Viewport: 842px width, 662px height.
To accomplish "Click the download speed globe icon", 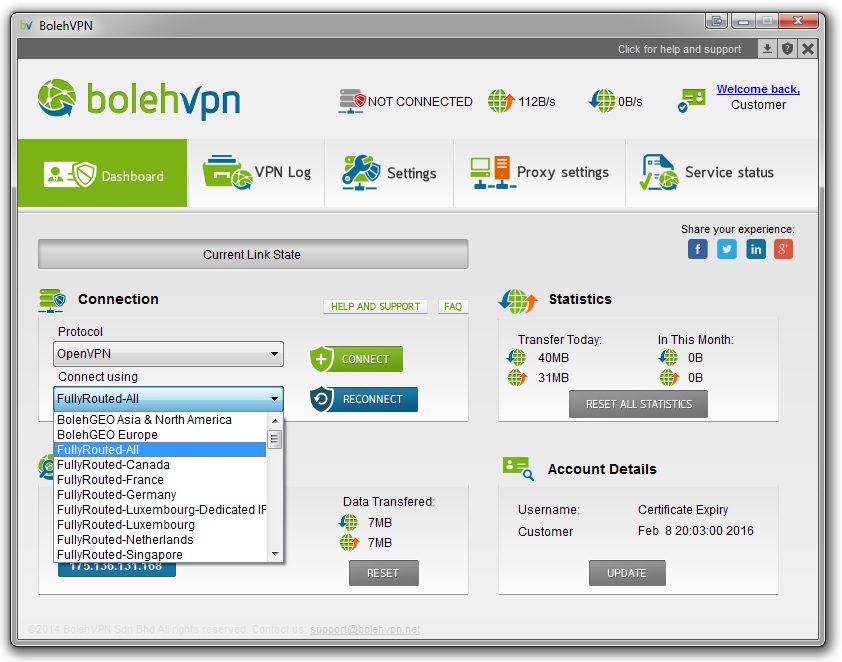I will 601,101.
